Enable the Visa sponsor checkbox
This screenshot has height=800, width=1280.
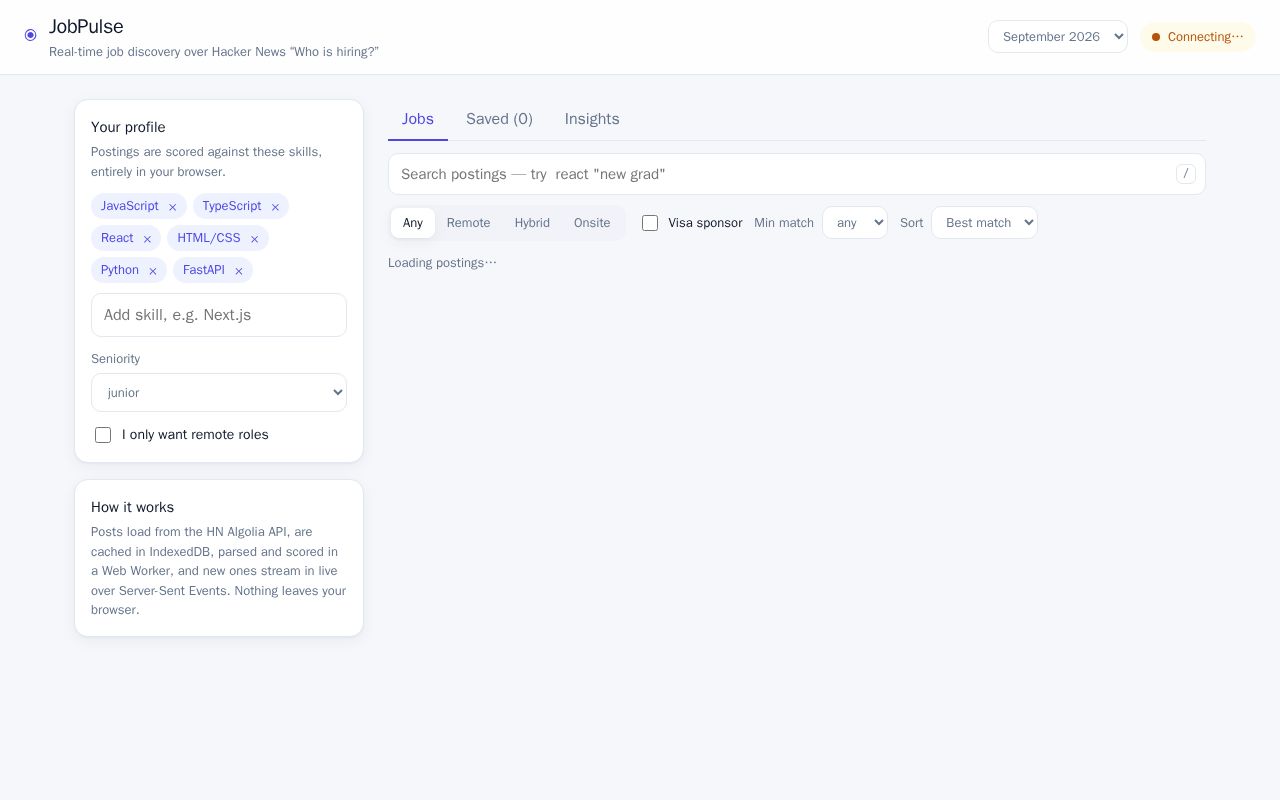(x=650, y=223)
